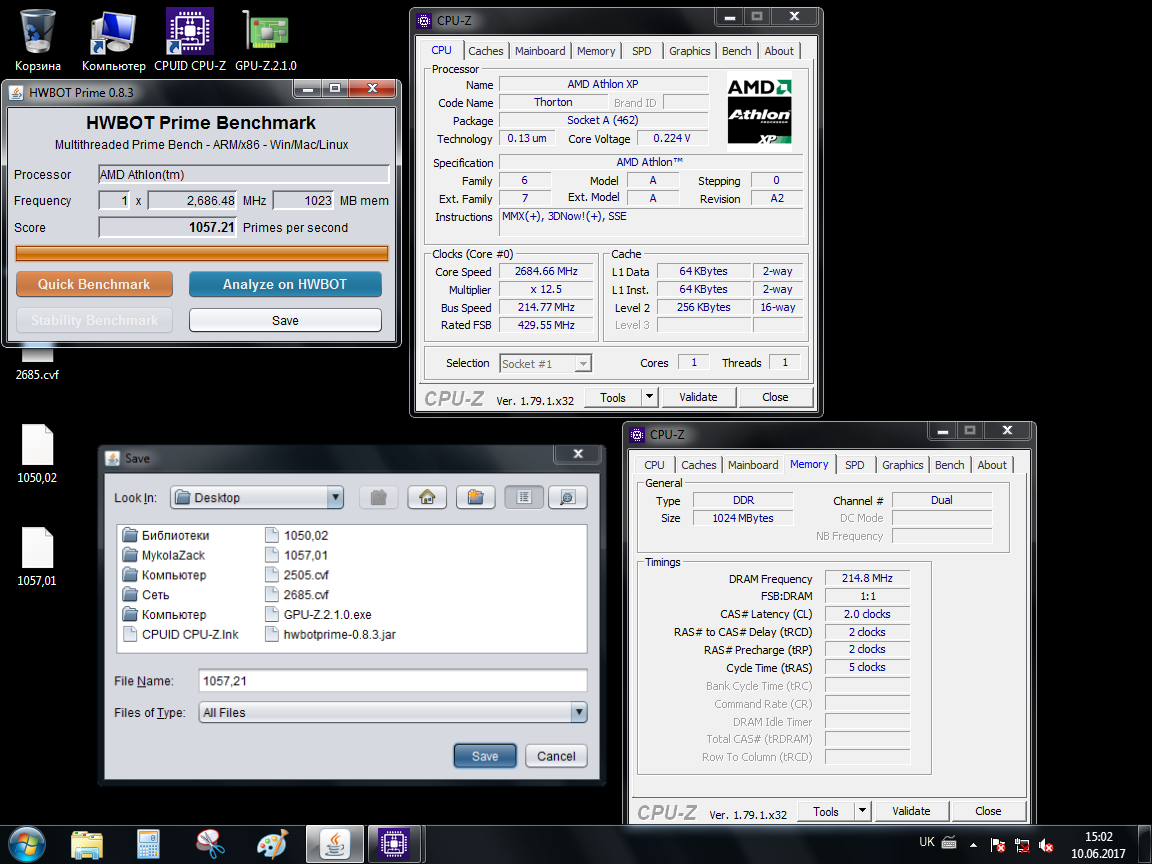Select GPU-Z.2.1.0.exe in the file list
The width and height of the screenshot is (1152, 864).
pos(318,615)
